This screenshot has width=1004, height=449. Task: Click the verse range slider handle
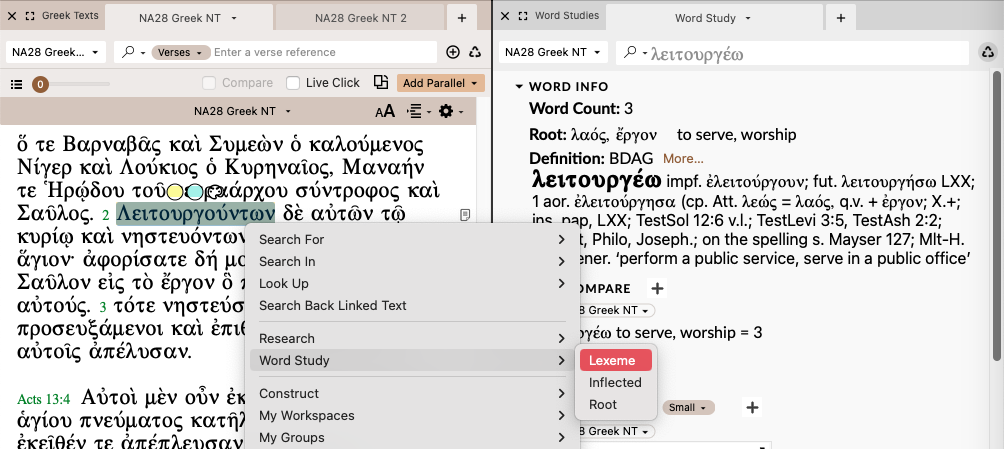tap(40, 85)
